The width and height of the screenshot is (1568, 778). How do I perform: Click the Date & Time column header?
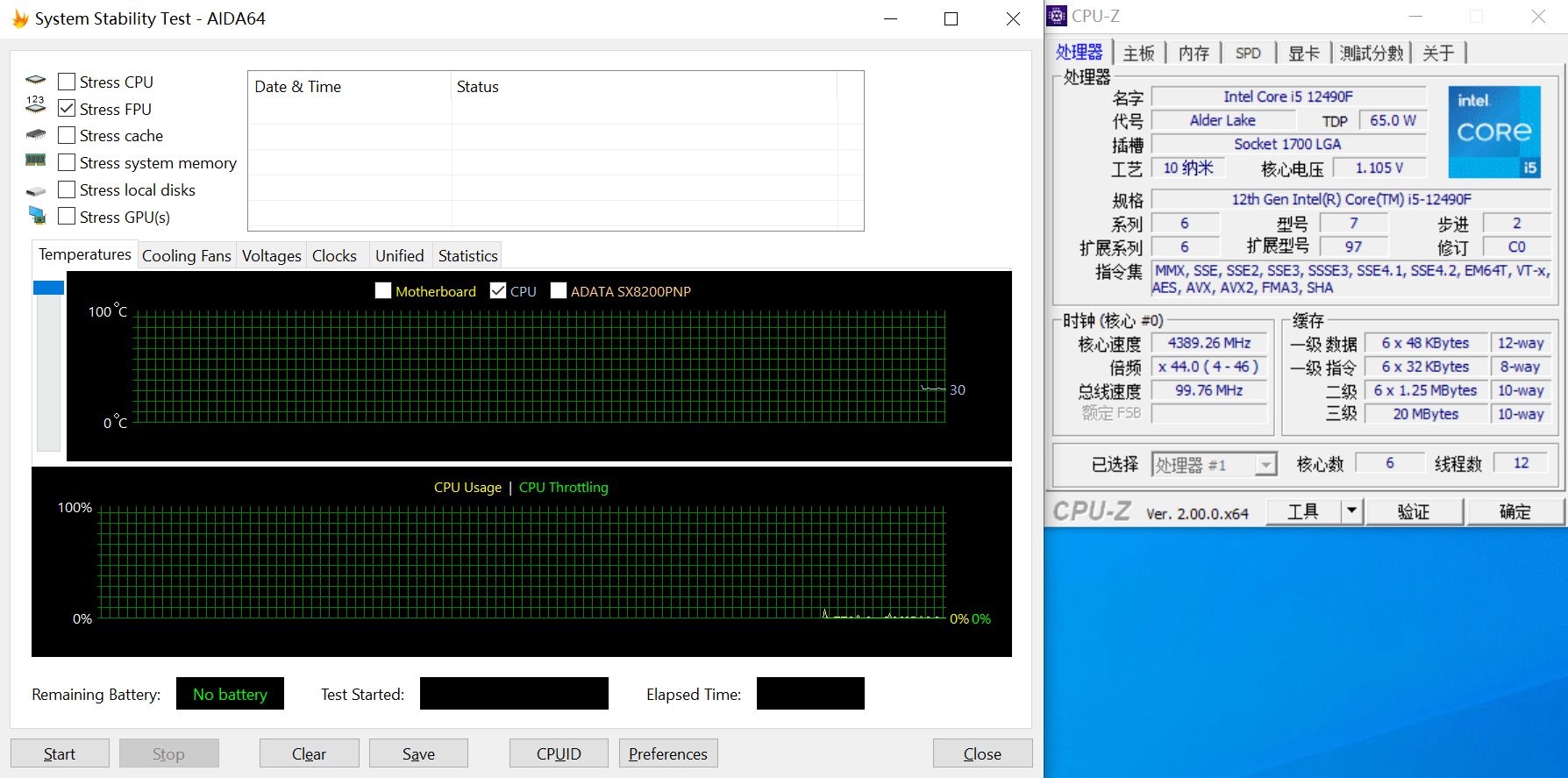tap(350, 87)
